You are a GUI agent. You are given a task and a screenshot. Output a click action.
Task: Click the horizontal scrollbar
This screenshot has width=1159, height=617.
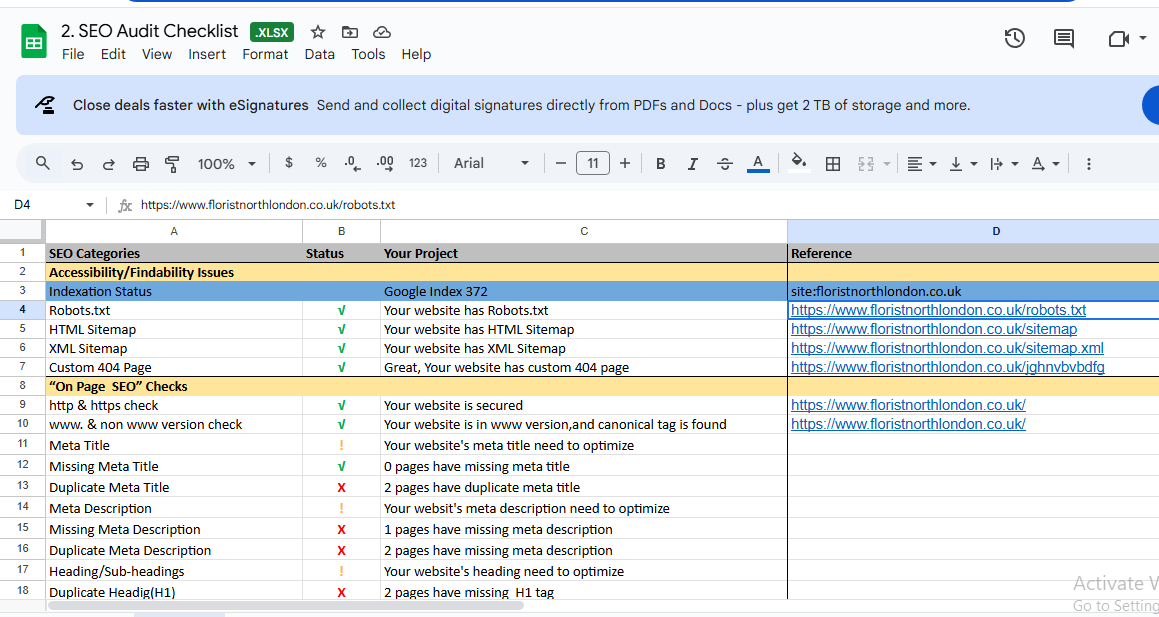click(x=286, y=605)
